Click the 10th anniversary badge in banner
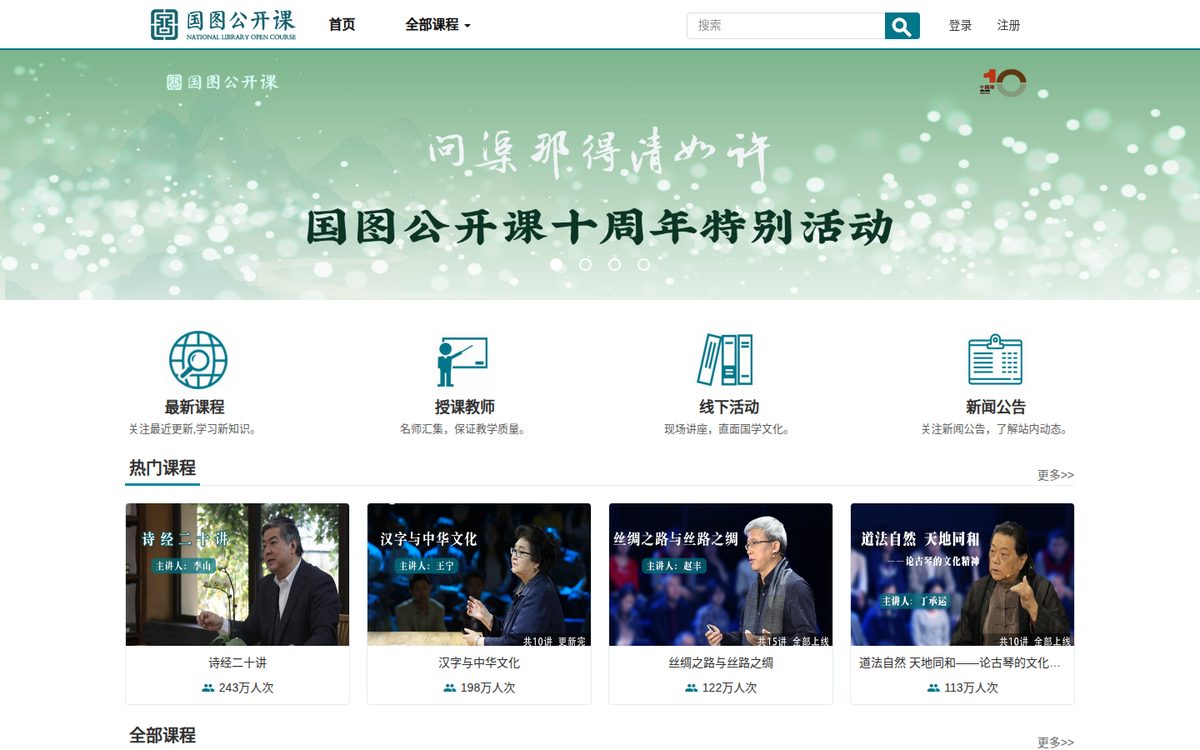 click(1003, 82)
